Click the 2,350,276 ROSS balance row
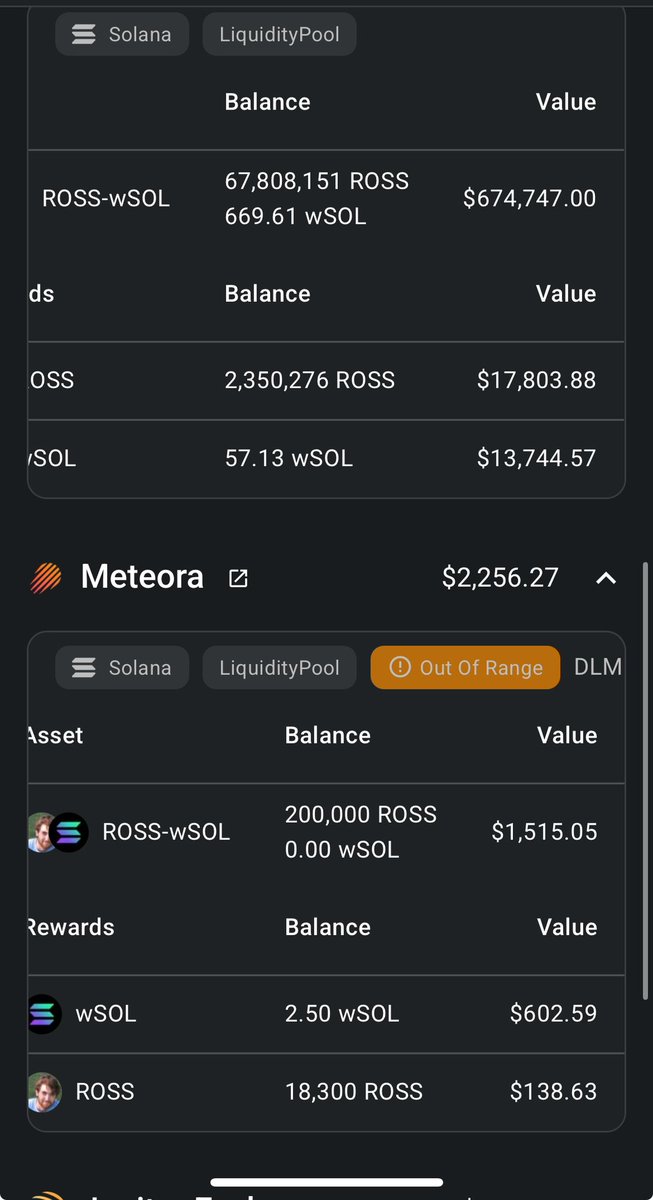653x1200 pixels. 326,380
